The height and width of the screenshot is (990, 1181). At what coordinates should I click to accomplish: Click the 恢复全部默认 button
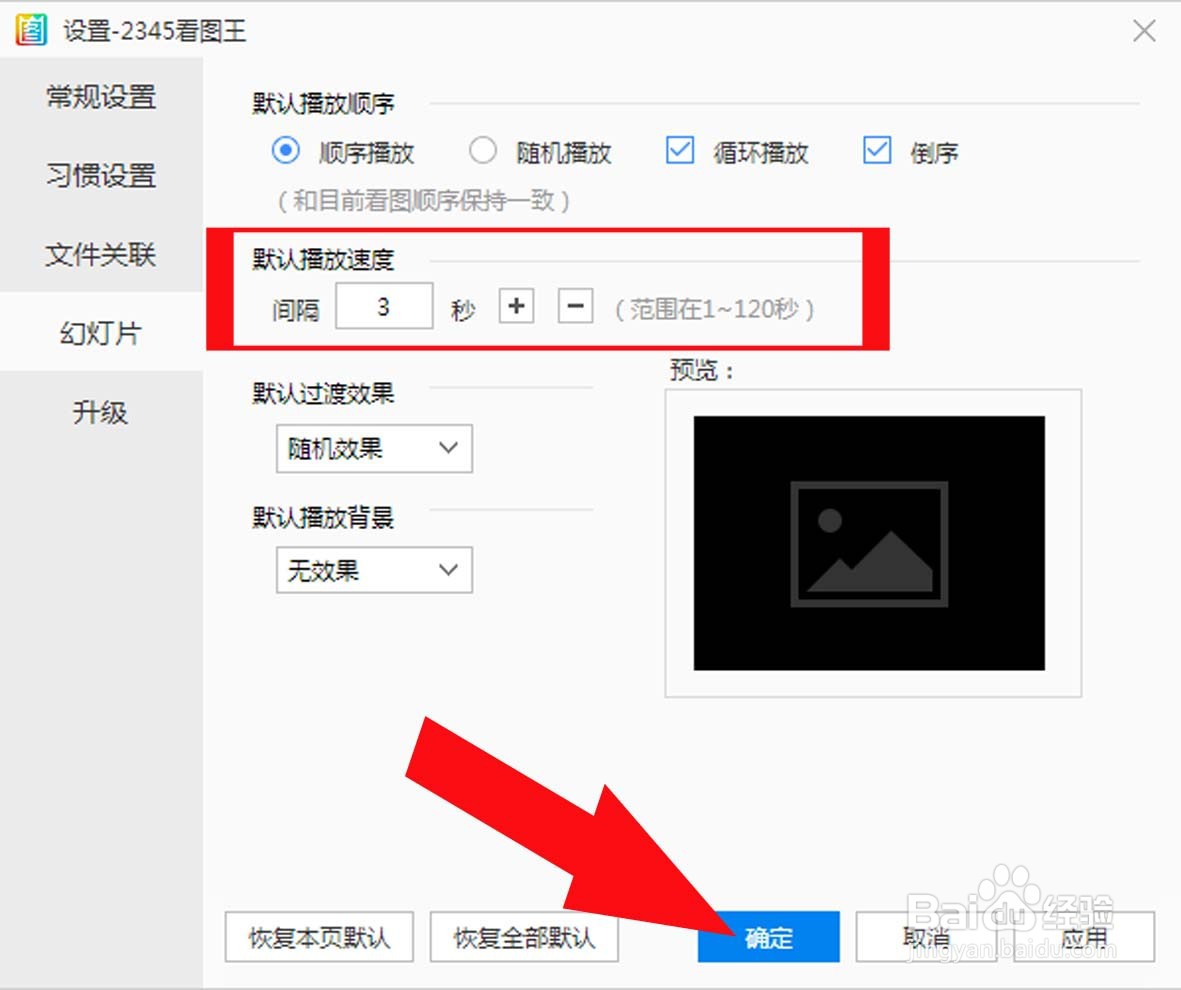524,937
